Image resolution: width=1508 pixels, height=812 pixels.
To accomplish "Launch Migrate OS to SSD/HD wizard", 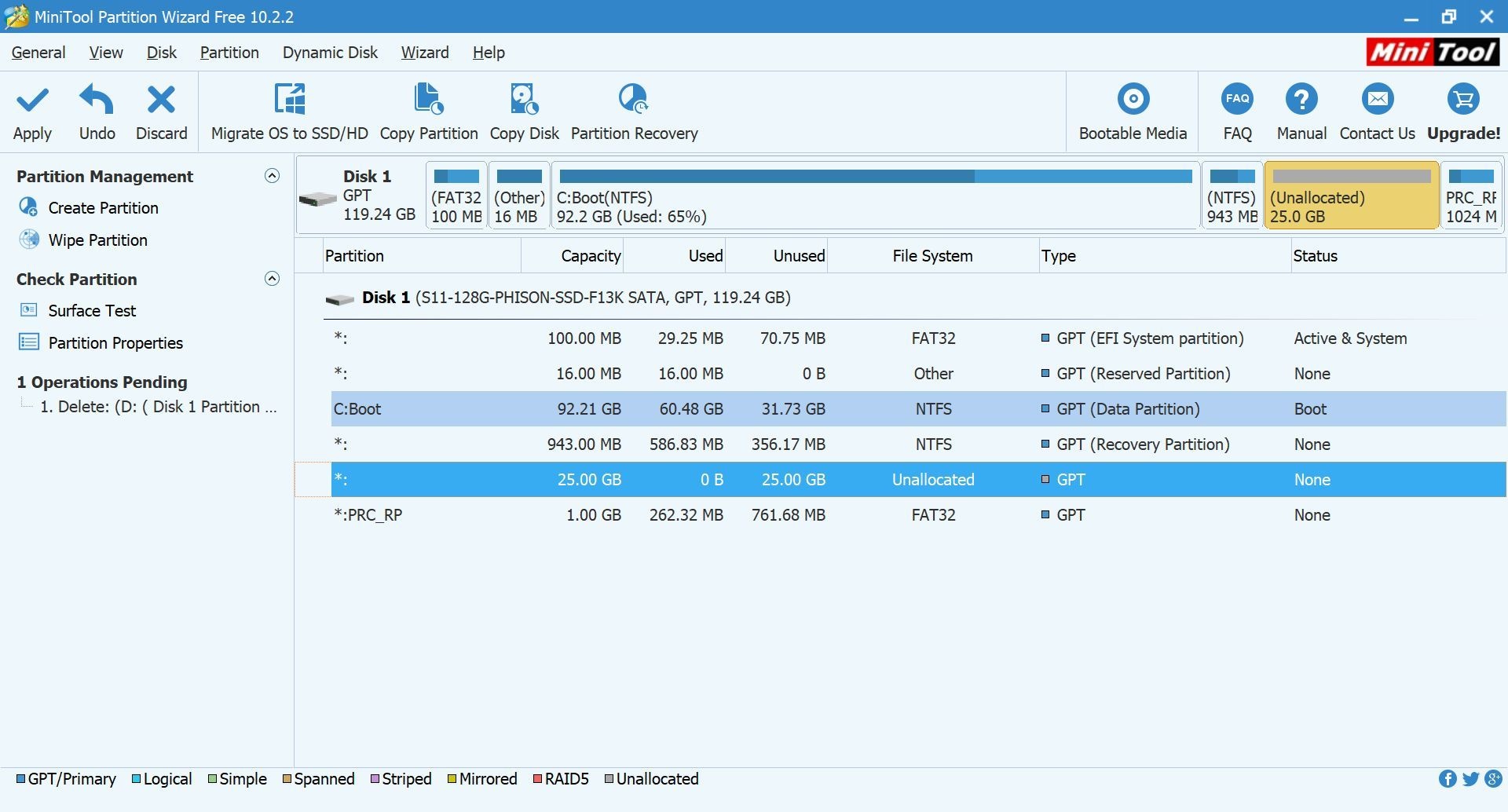I will (289, 112).
